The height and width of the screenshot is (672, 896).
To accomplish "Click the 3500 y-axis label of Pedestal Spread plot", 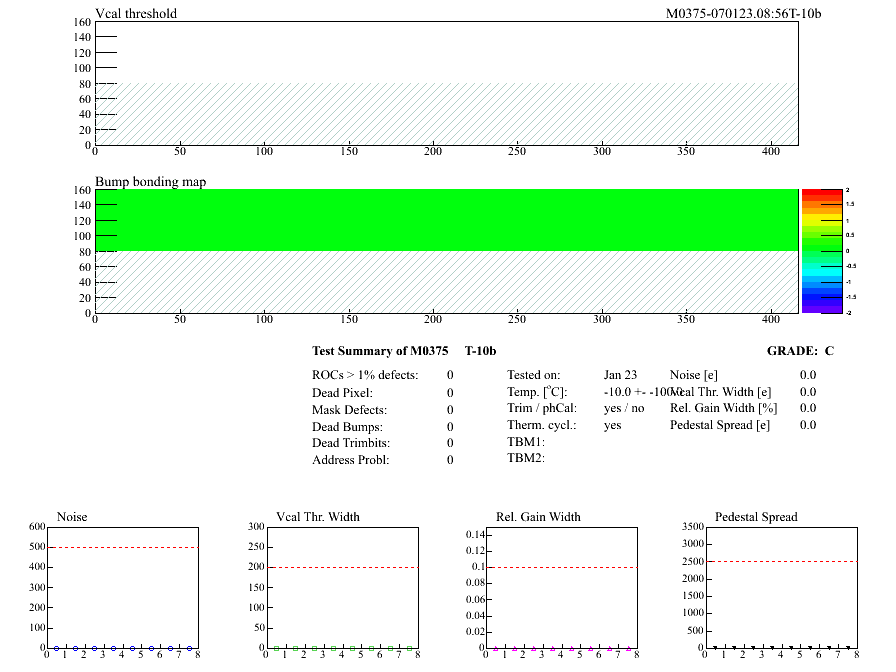I will [x=693, y=526].
